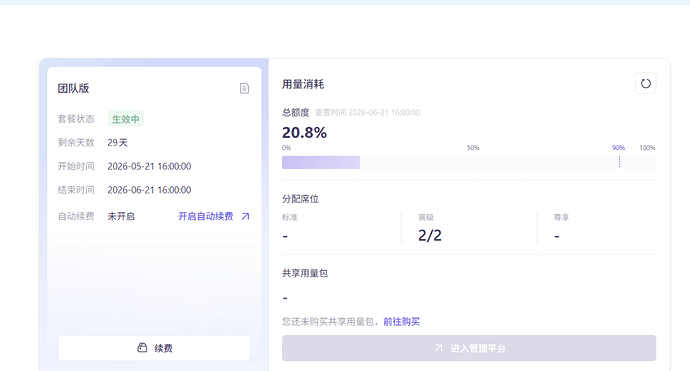Viewport: 690px width, 371px height.
Task: Click the 尊享 seat label
Action: pyautogui.click(x=562, y=217)
